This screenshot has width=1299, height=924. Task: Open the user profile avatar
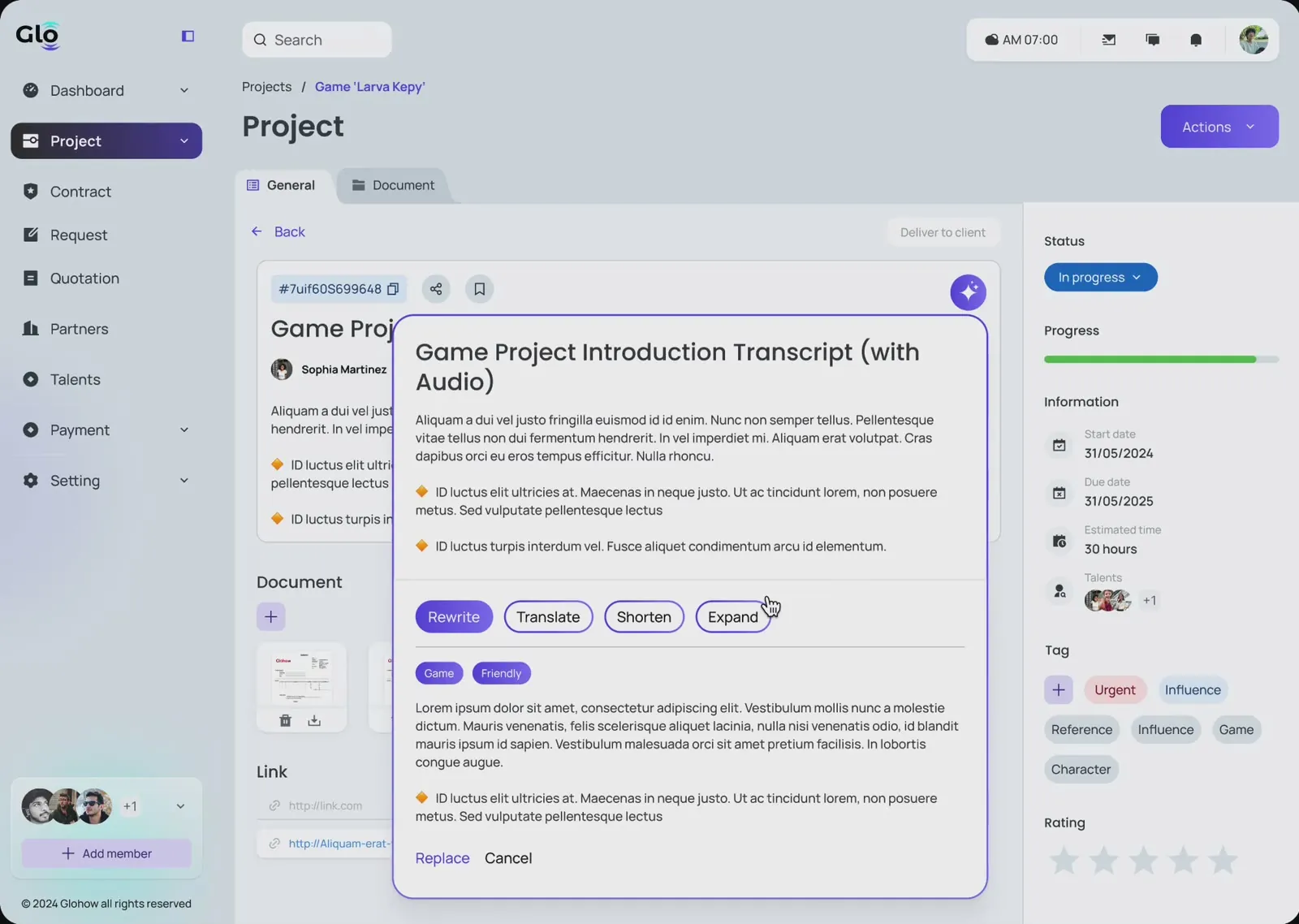(x=1254, y=40)
